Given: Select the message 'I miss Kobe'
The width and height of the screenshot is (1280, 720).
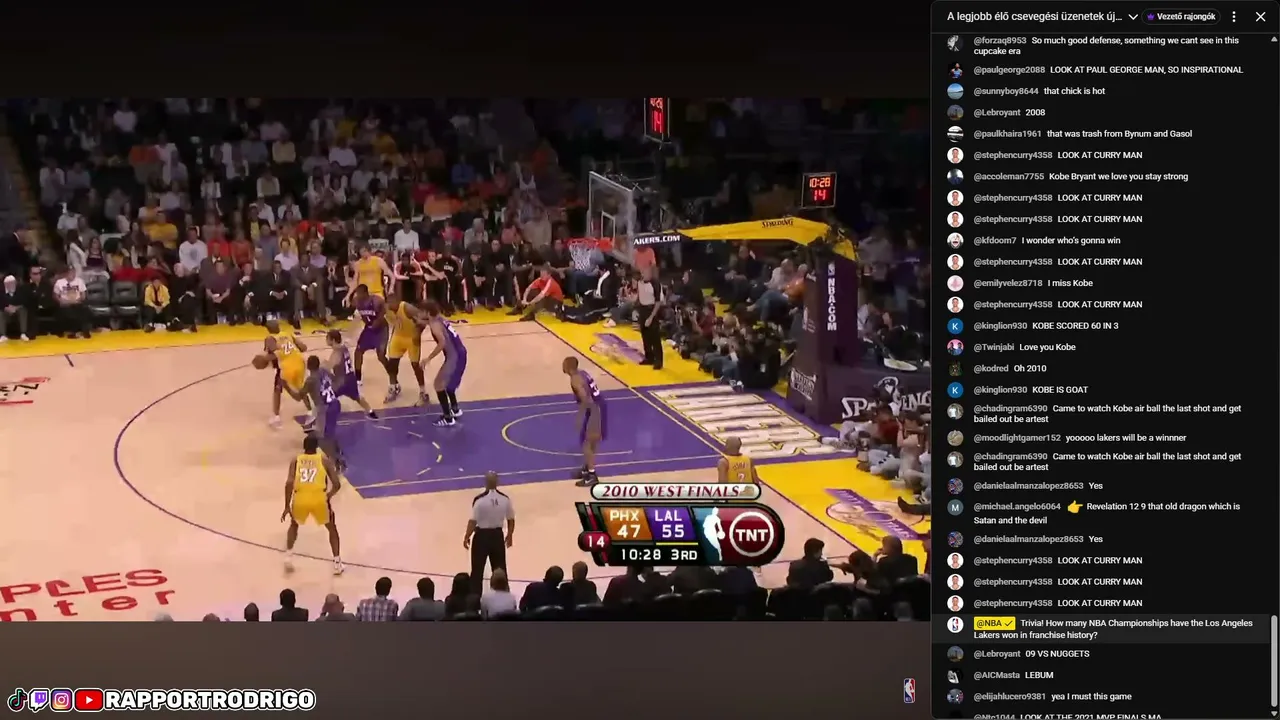Looking at the screenshot, I should point(1070,283).
